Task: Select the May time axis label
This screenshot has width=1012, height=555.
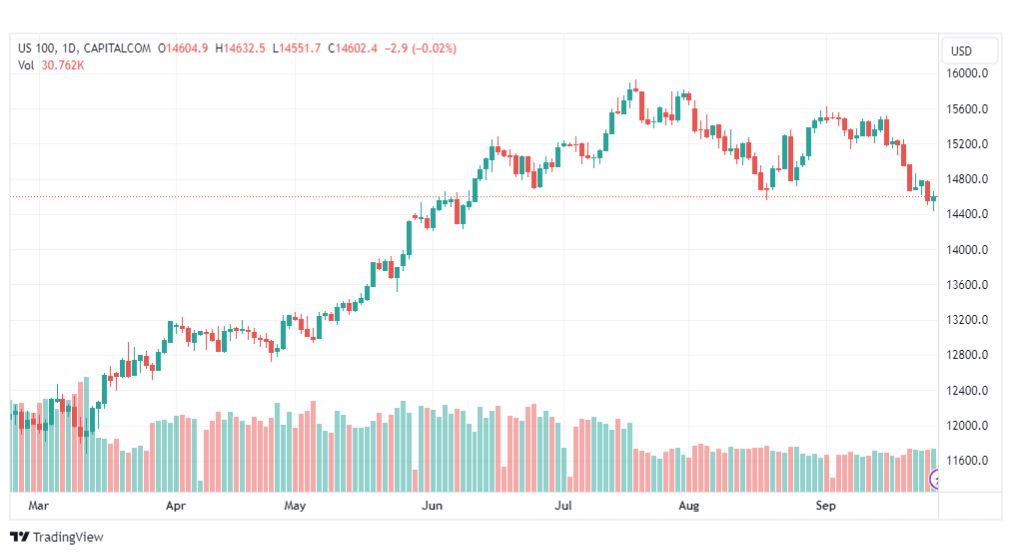Action: coord(294,506)
